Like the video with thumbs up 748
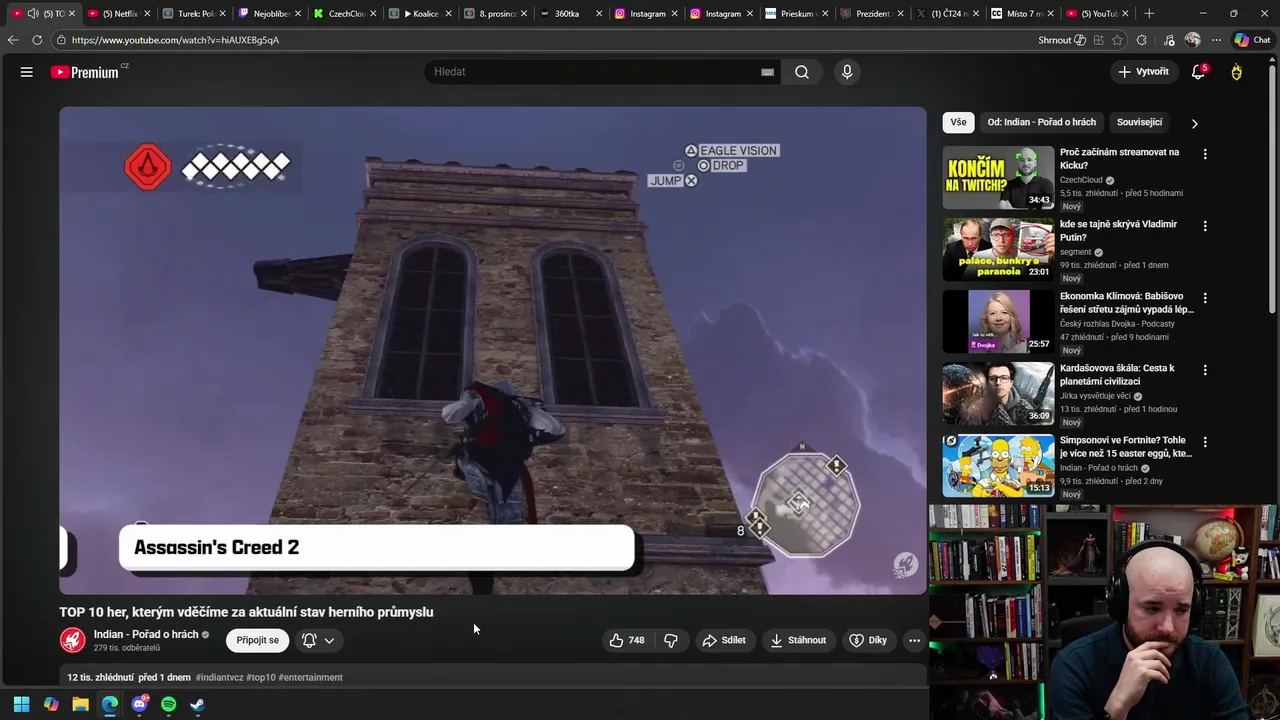Screen dimensions: 1280x720 [627, 640]
